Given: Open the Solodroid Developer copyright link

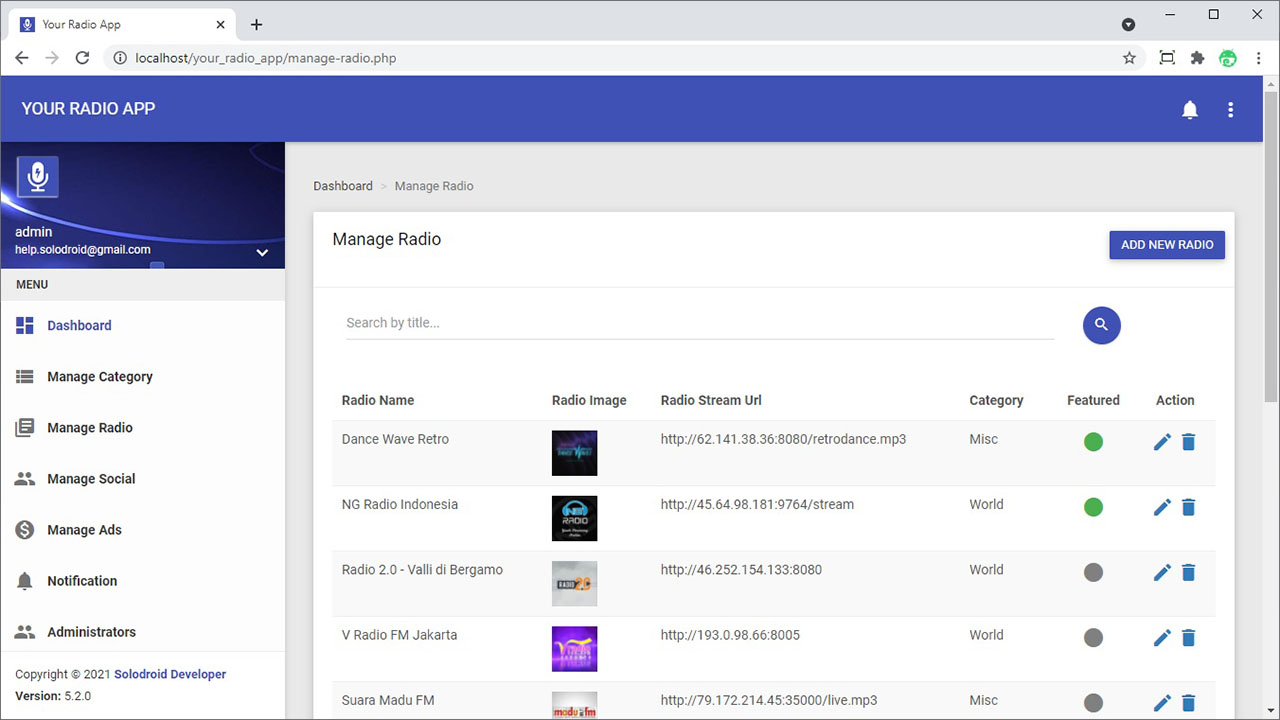Looking at the screenshot, I should tap(169, 673).
